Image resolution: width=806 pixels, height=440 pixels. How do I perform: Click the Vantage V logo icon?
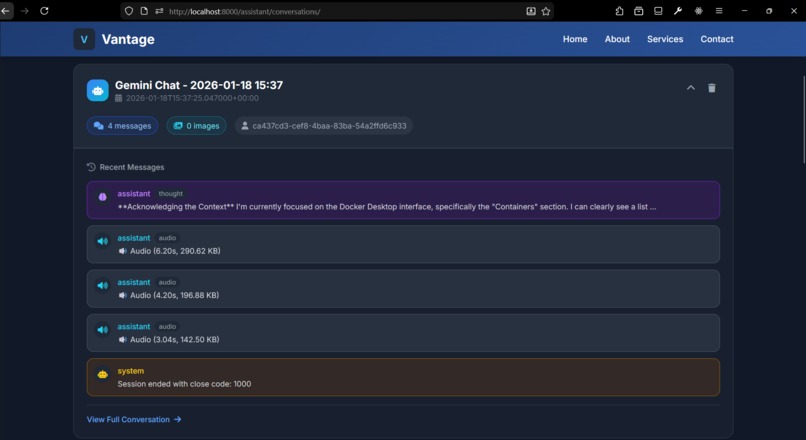click(x=84, y=39)
